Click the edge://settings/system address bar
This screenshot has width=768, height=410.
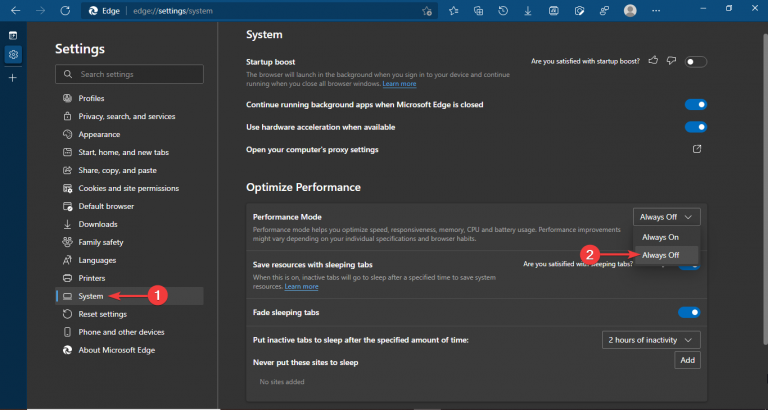[x=257, y=11]
